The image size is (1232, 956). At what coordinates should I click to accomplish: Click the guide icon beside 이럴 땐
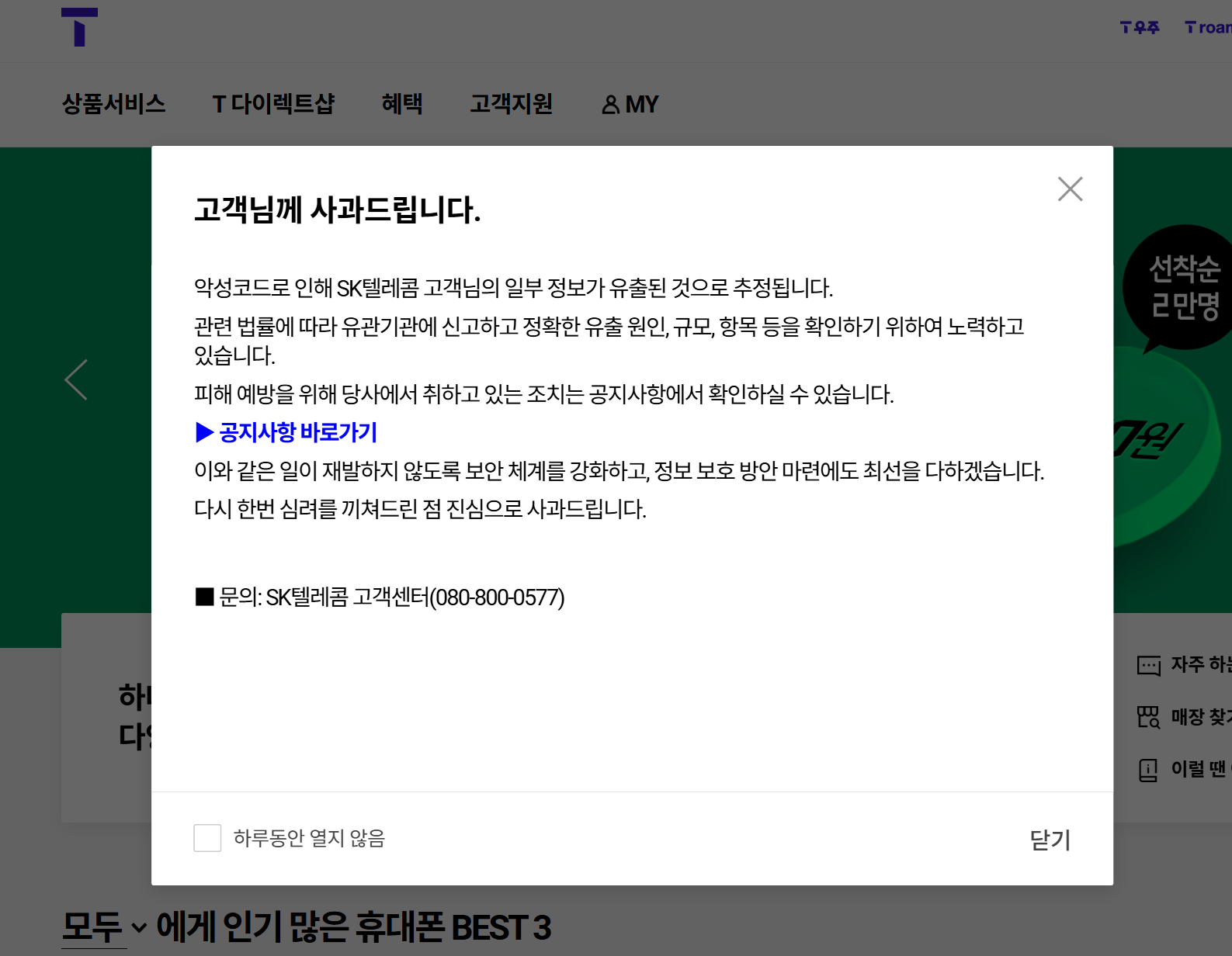tap(1148, 770)
